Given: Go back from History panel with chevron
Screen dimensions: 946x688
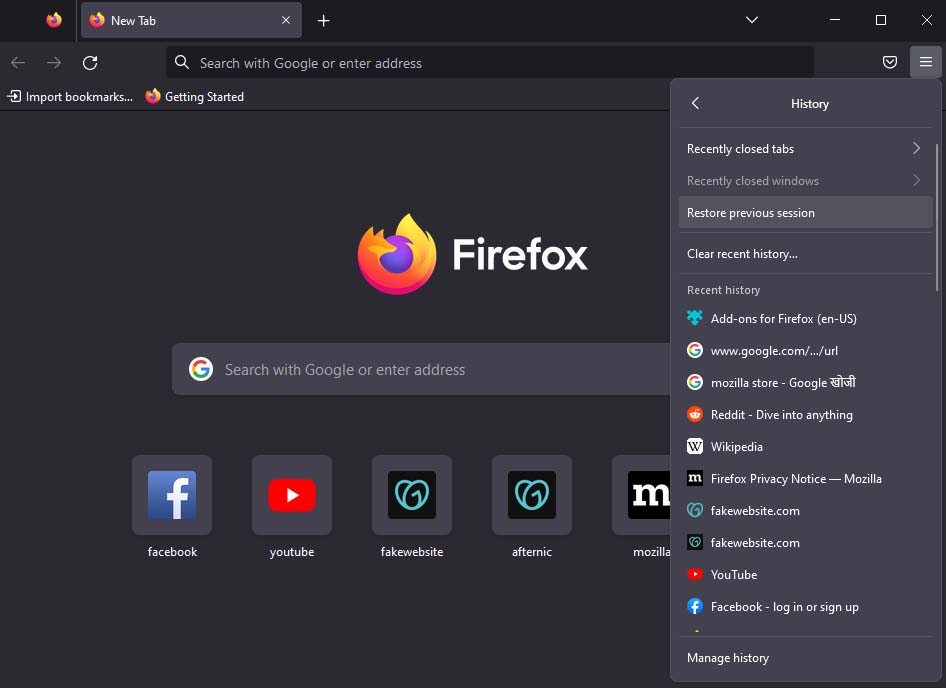Looking at the screenshot, I should 696,103.
